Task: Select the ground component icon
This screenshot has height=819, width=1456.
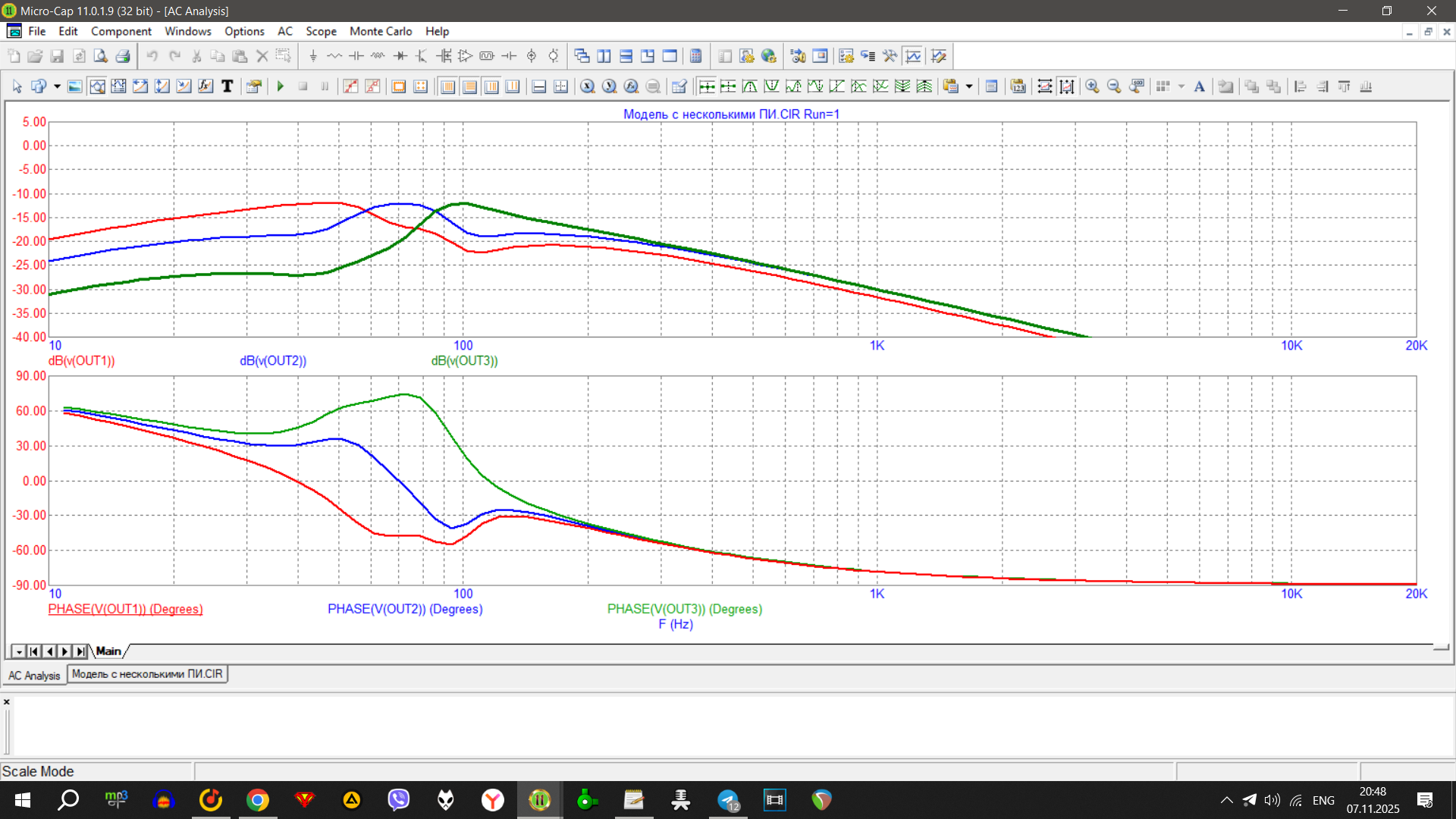Action: click(x=313, y=56)
